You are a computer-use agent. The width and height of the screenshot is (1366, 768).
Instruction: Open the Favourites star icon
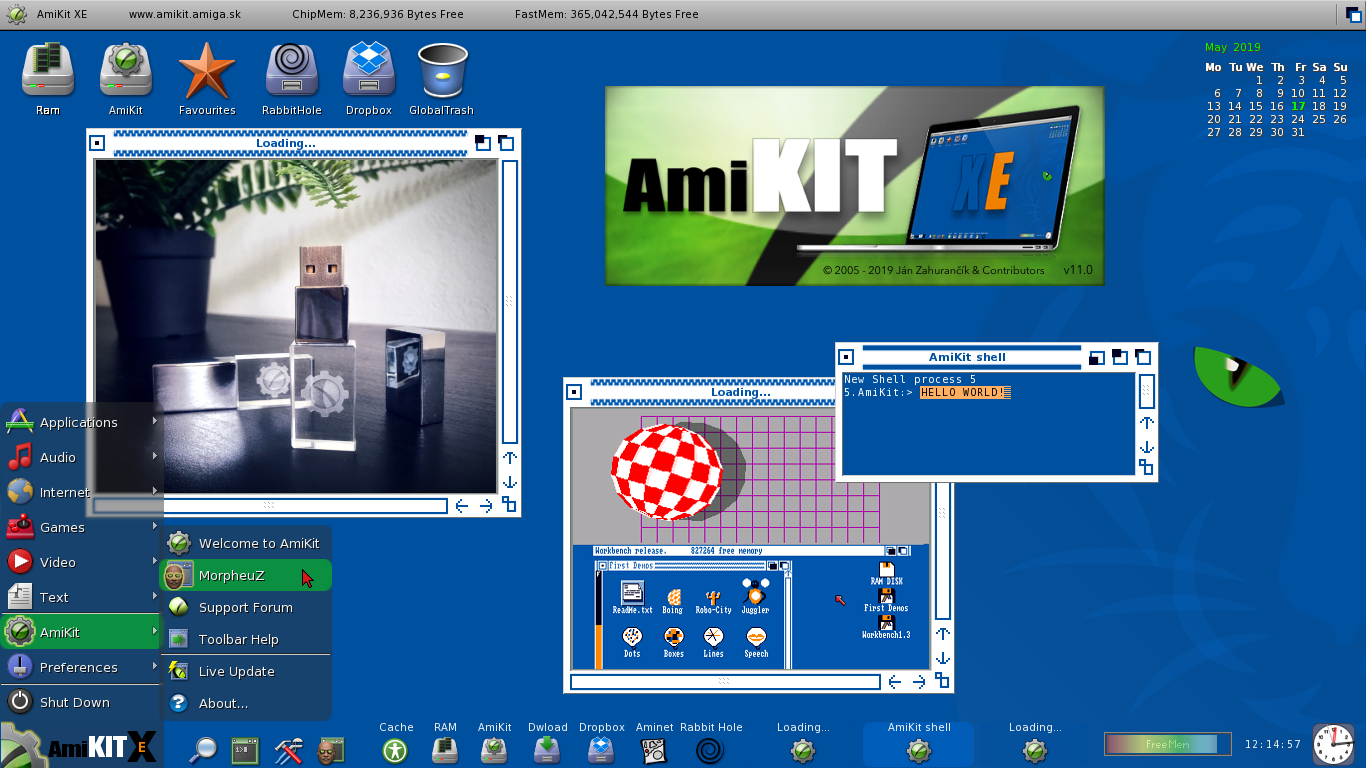coord(206,72)
